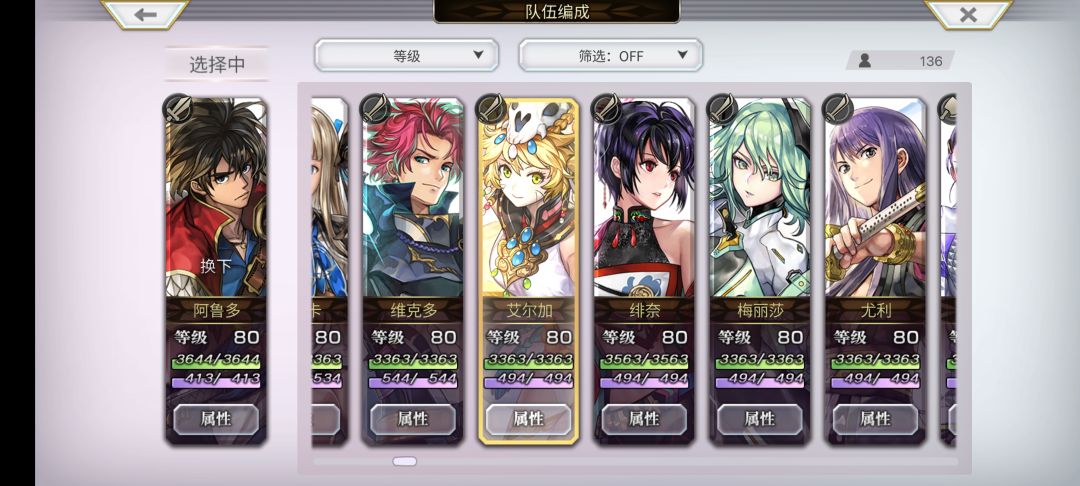Click the sword icon on 尤利's card
Image resolution: width=1080 pixels, height=486 pixels.
pyautogui.click(x=838, y=109)
